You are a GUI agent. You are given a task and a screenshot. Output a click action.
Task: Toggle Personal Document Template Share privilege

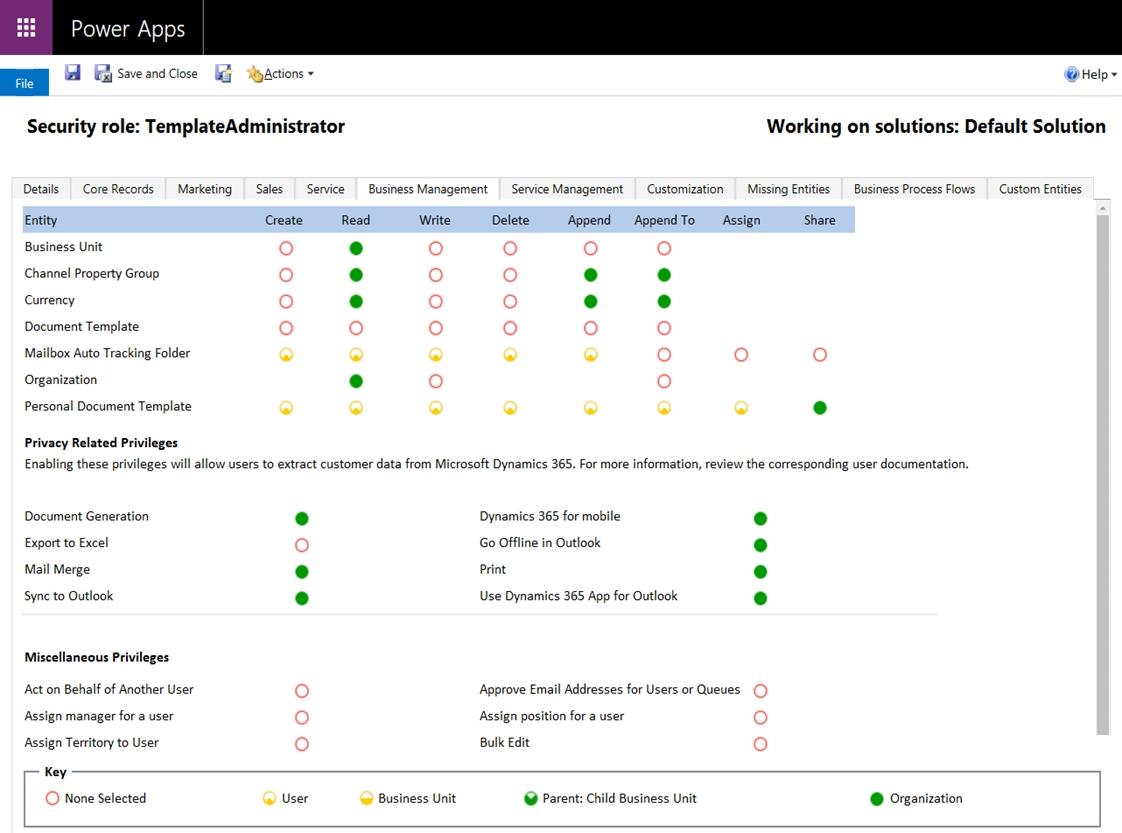820,408
